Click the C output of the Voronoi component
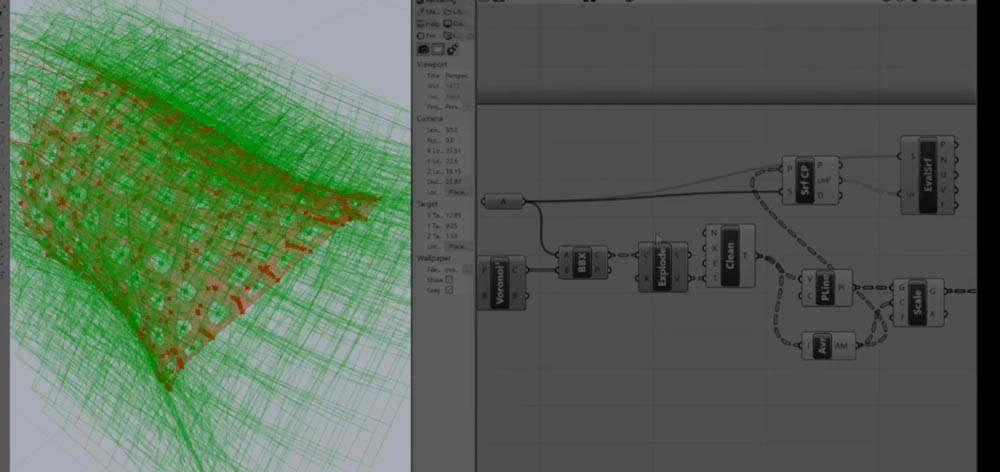 [516, 270]
